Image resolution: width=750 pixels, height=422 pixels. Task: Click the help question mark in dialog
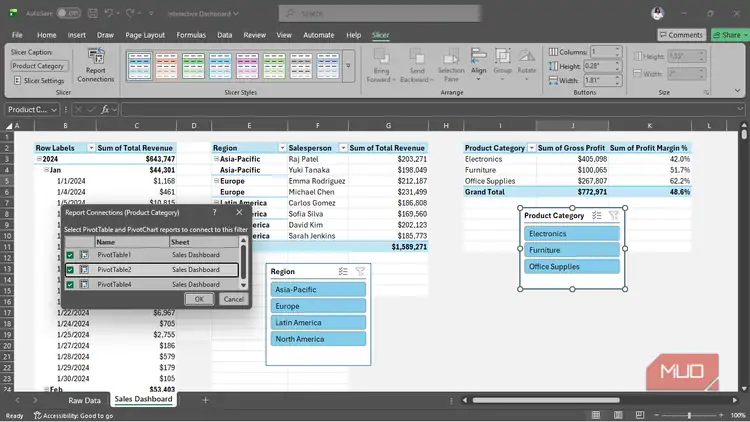click(x=215, y=212)
